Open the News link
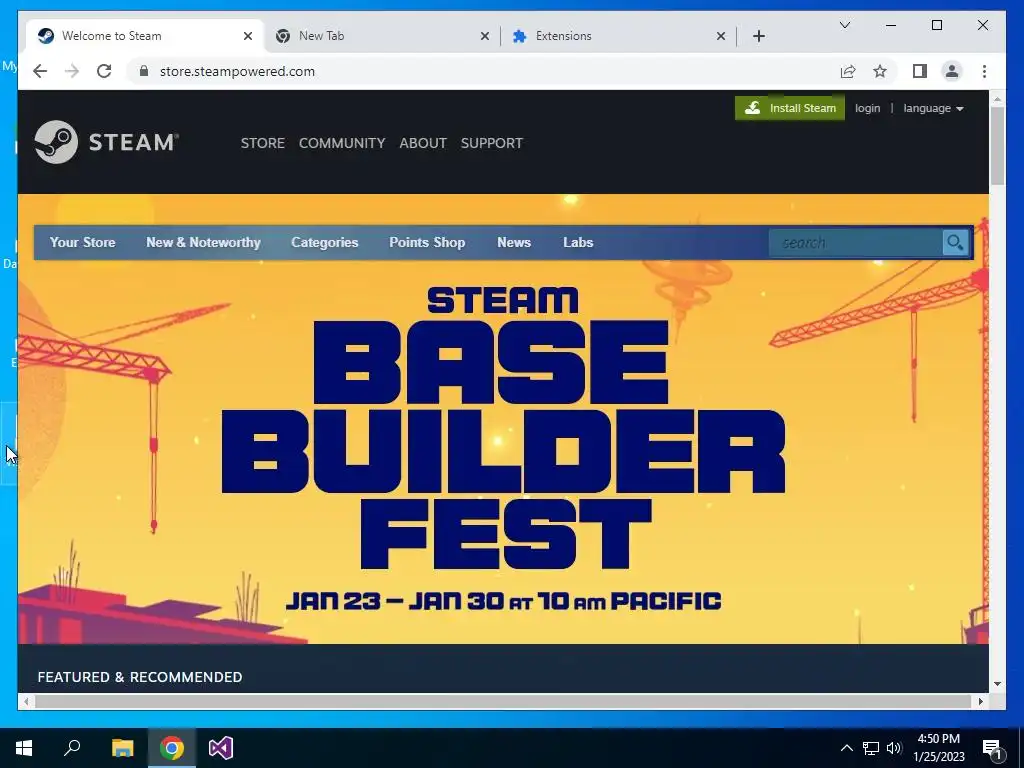The width and height of the screenshot is (1024, 768). coord(514,242)
